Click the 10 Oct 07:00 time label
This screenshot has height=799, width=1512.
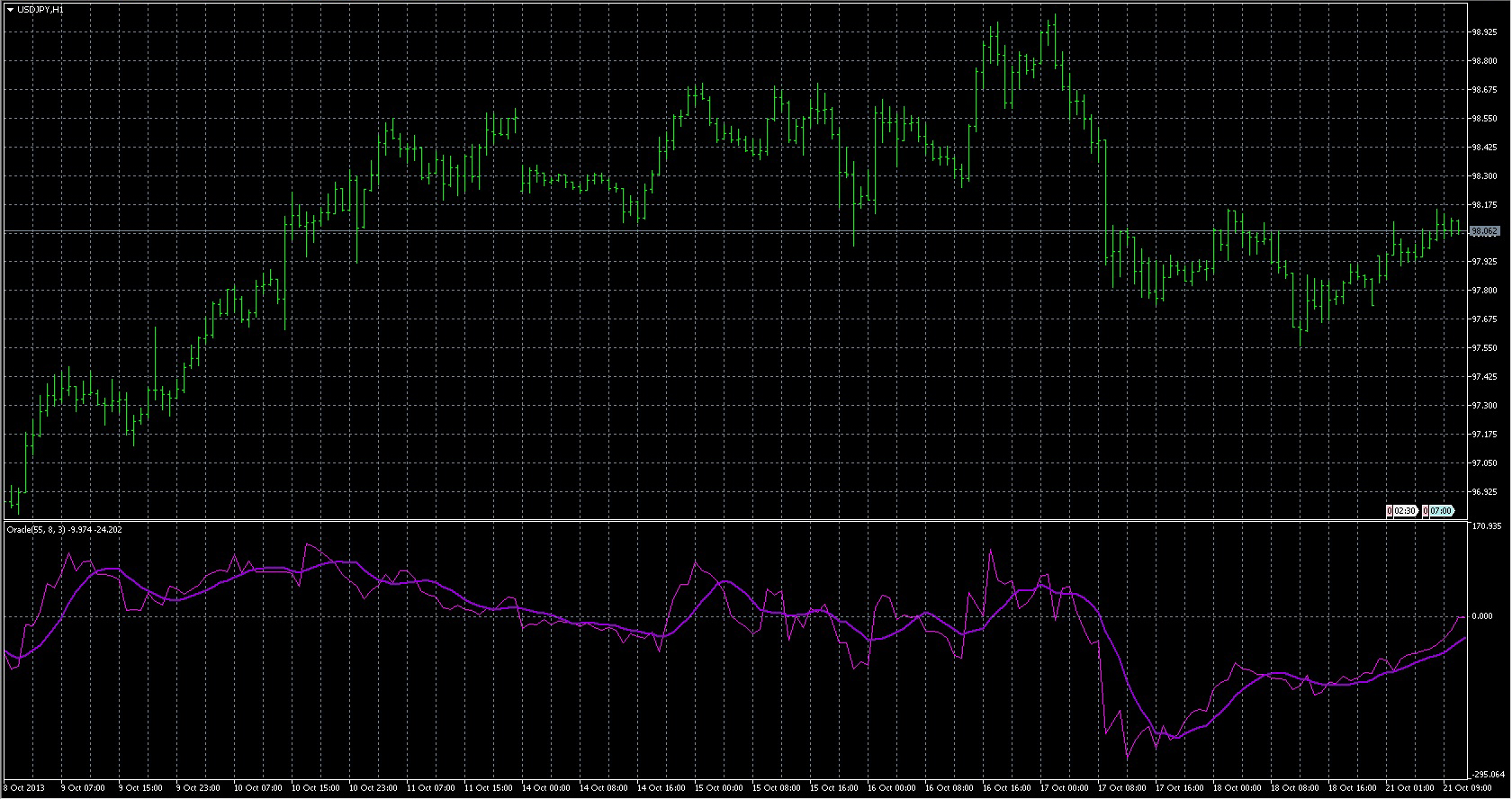tap(257, 788)
